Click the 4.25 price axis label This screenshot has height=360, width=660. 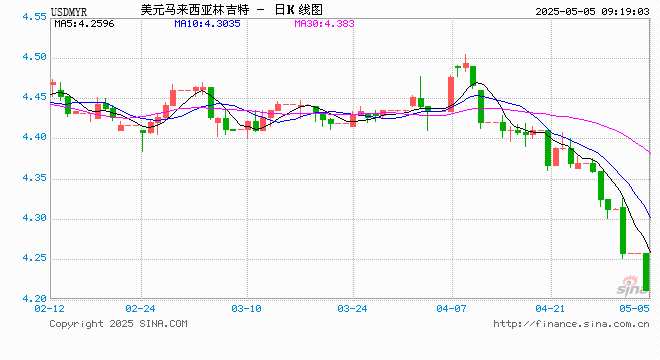coord(35,258)
